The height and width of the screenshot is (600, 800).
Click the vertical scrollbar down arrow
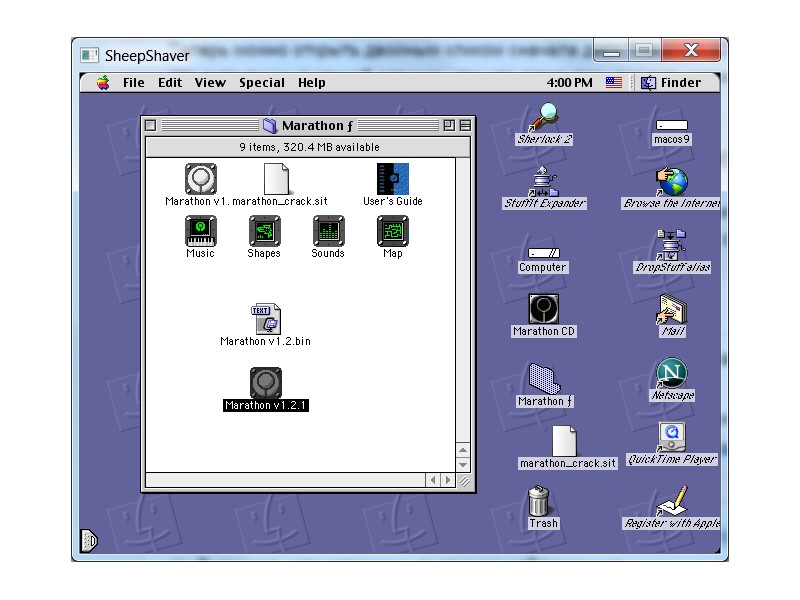point(463,465)
